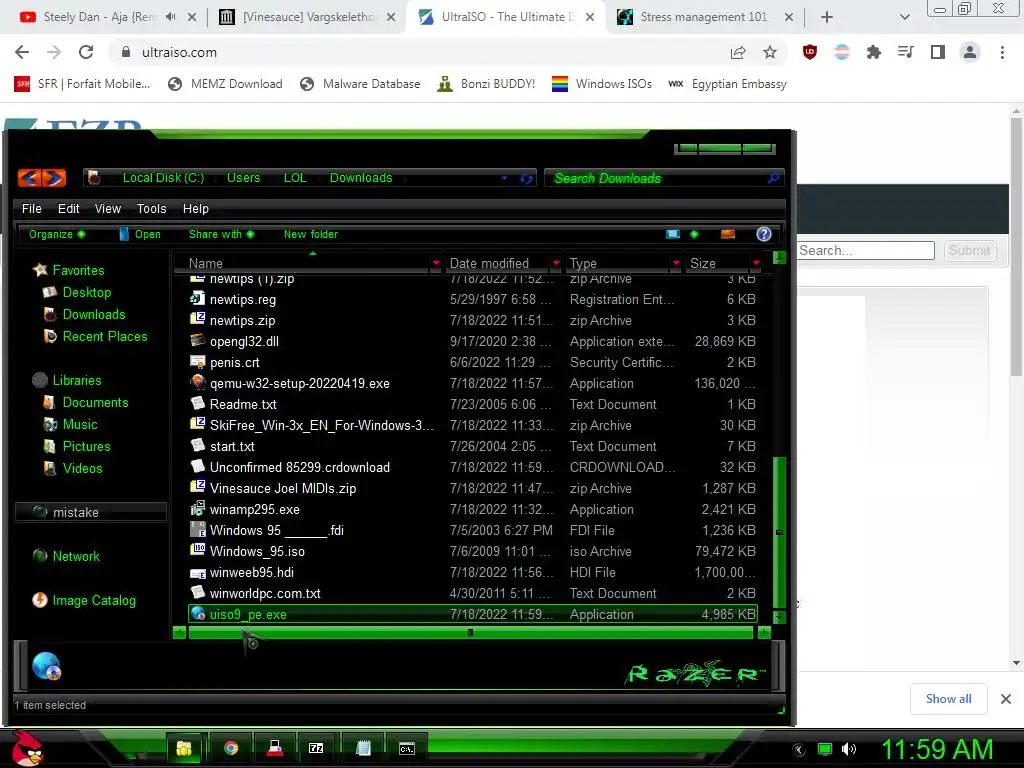
Task: Click the refresh icon in address bar
Action: coord(526,178)
